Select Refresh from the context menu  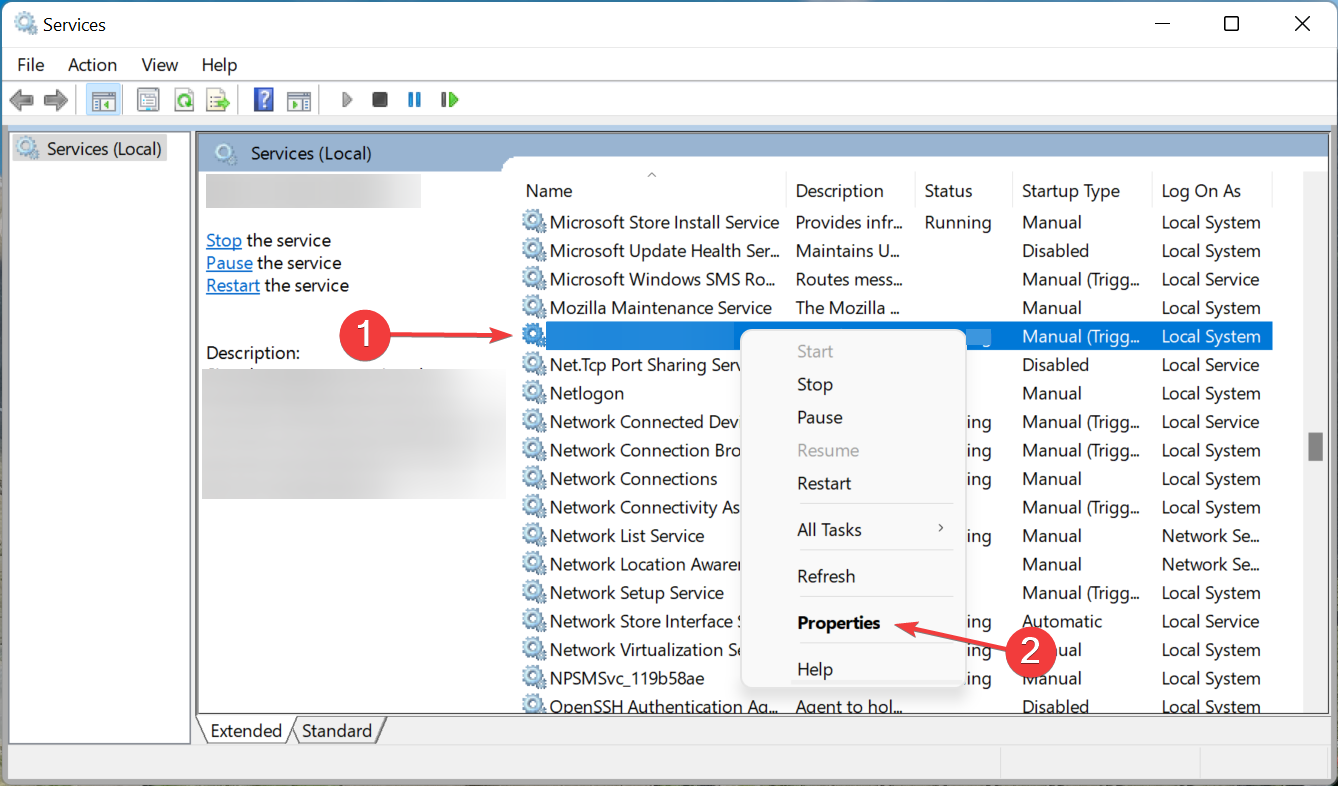pos(826,576)
